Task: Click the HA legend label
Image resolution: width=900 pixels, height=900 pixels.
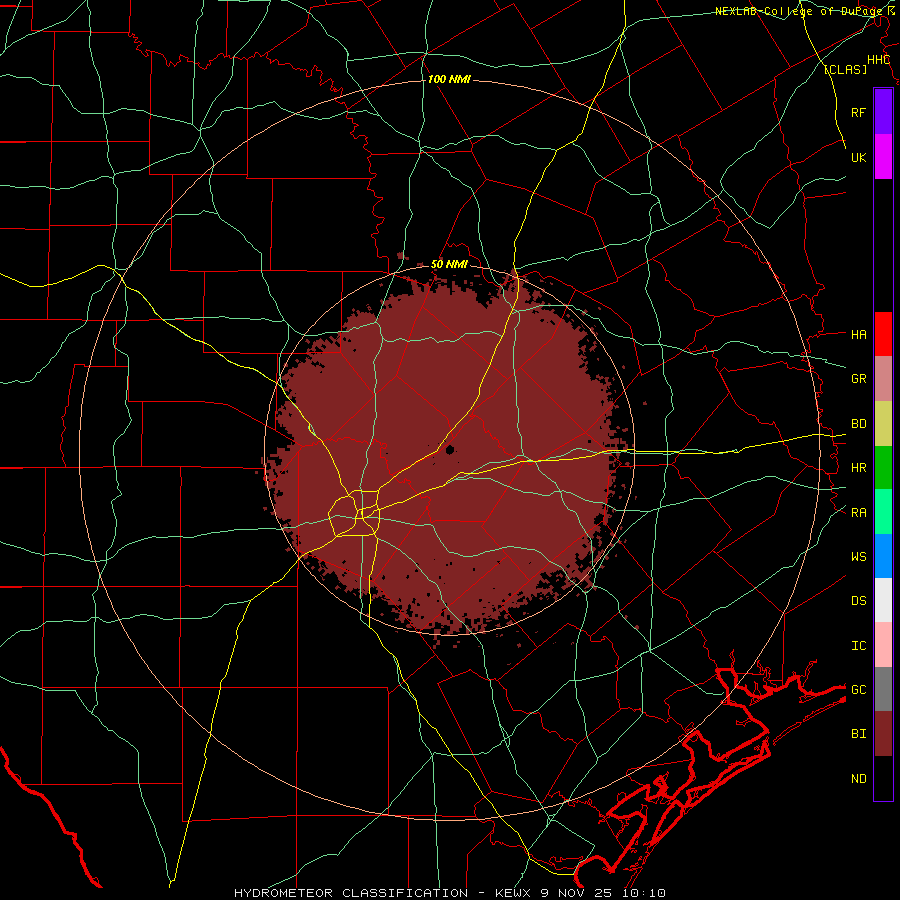Action: (858, 334)
